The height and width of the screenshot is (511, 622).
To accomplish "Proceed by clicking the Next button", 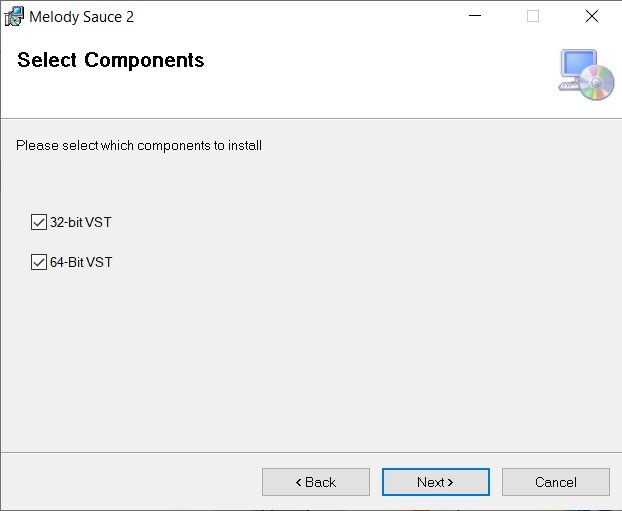I will 435,482.
